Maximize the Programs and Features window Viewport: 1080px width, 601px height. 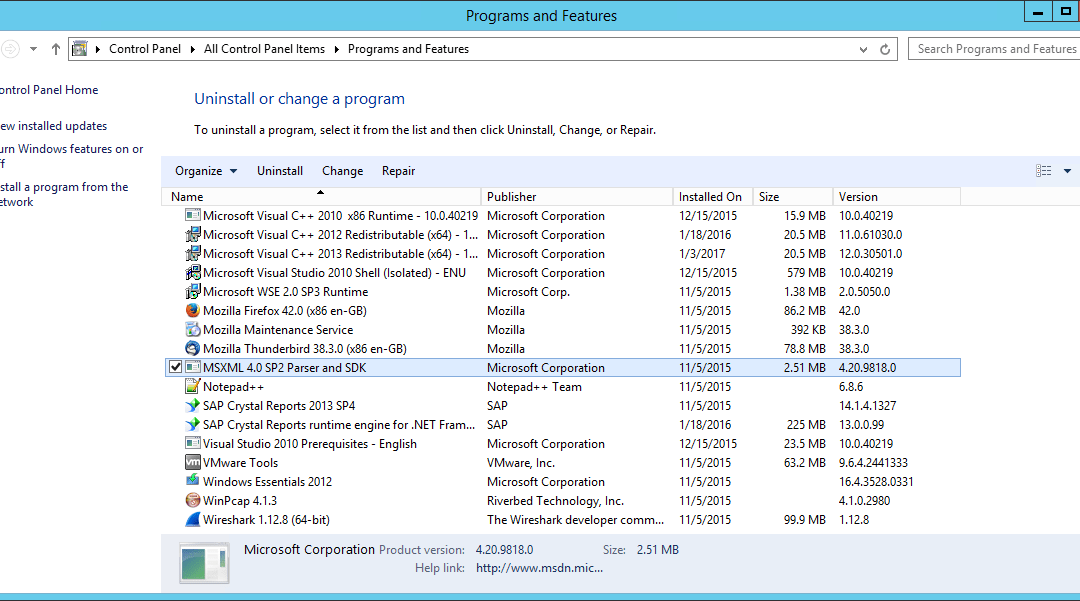pyautogui.click(x=1066, y=11)
